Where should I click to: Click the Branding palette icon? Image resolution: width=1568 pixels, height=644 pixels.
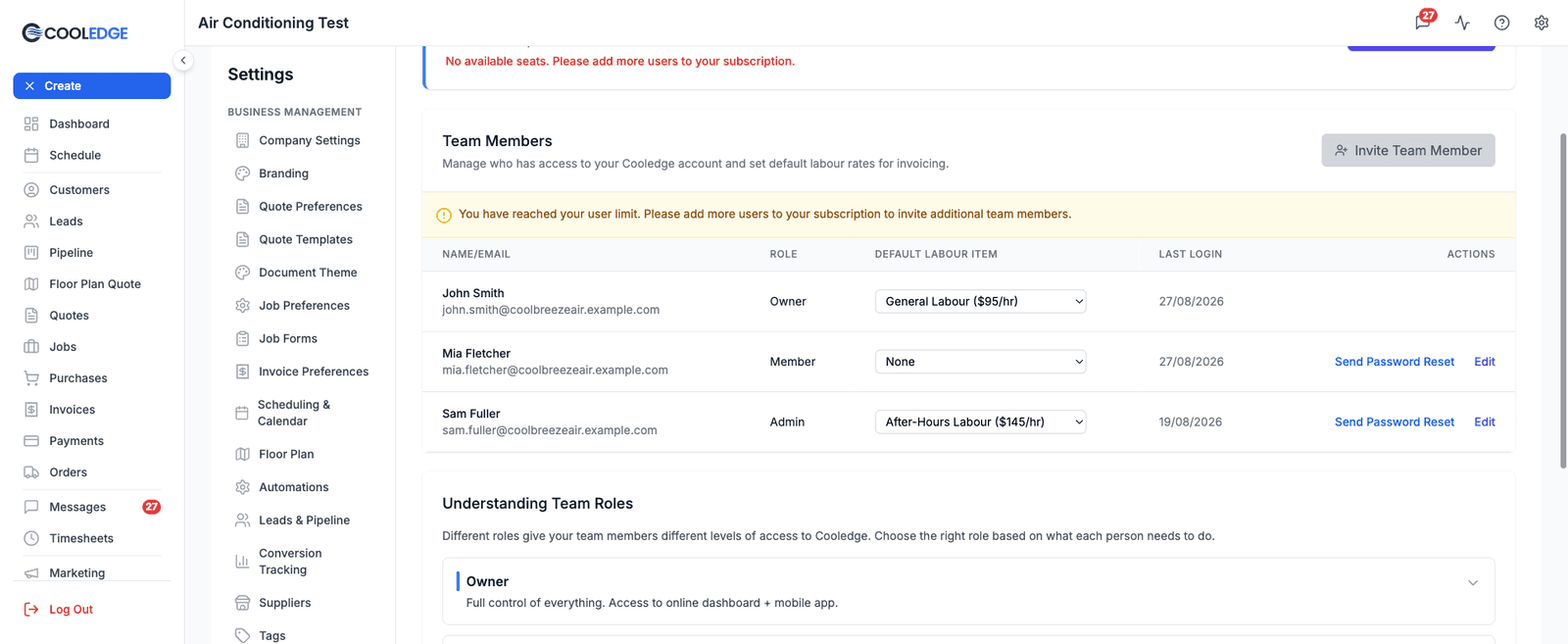pyautogui.click(x=242, y=173)
